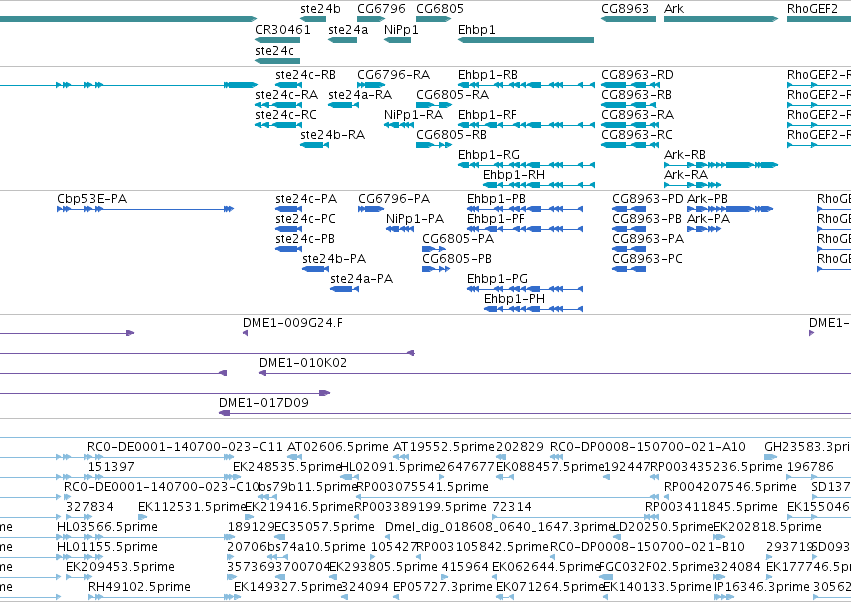Click BAC clone DME1-010K02
Screen dimensions: 851x602
303,363
